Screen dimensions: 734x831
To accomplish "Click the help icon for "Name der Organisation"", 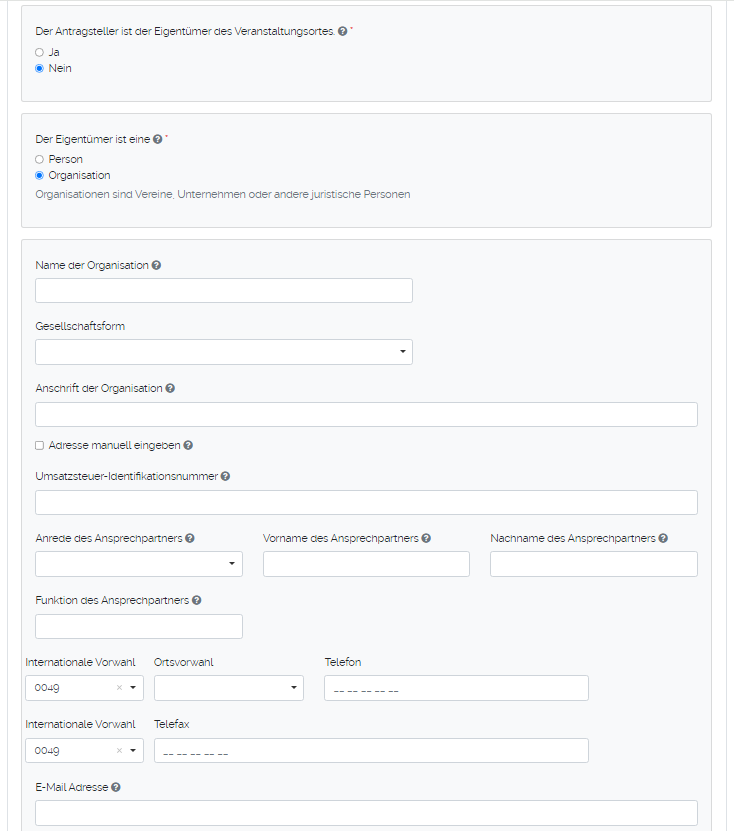I will 157,264.
